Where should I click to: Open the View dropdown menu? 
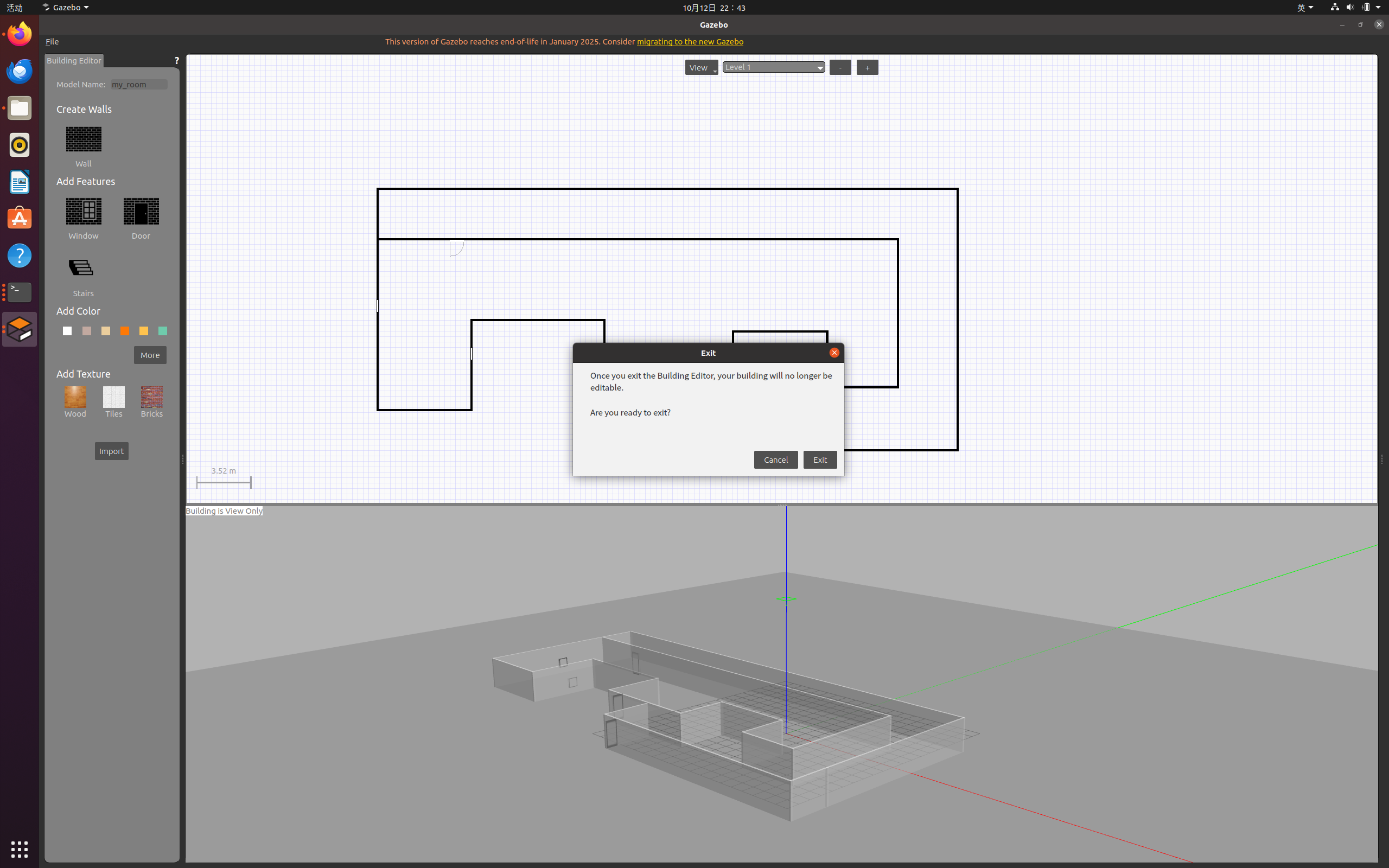pos(702,68)
